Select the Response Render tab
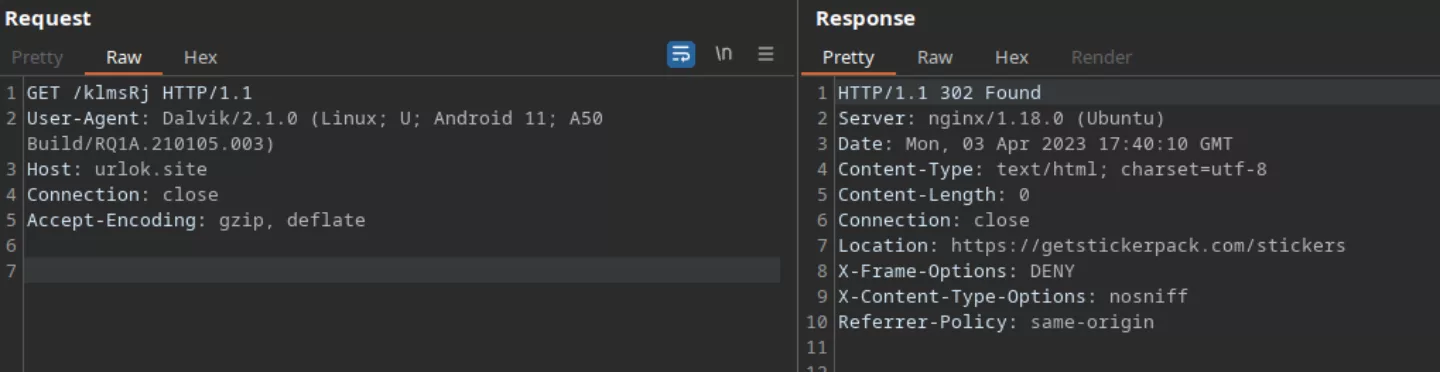 tap(1101, 57)
